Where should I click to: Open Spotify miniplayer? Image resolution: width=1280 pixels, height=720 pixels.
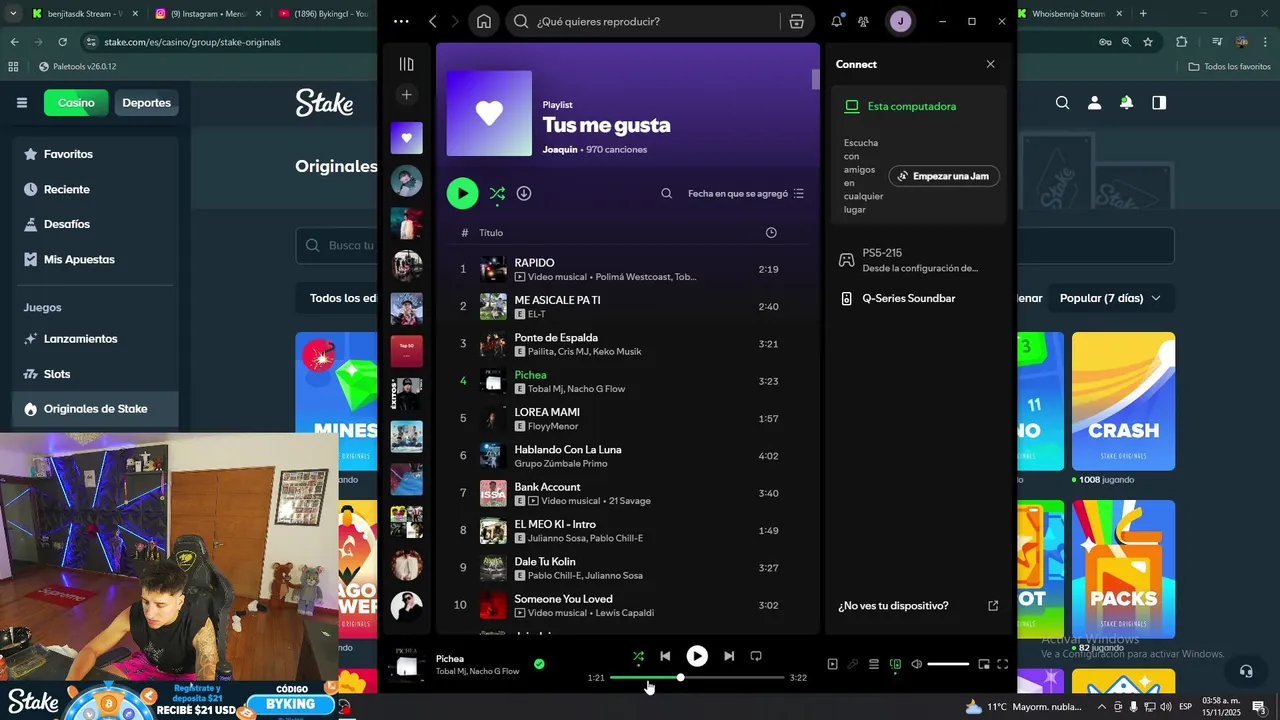click(984, 664)
